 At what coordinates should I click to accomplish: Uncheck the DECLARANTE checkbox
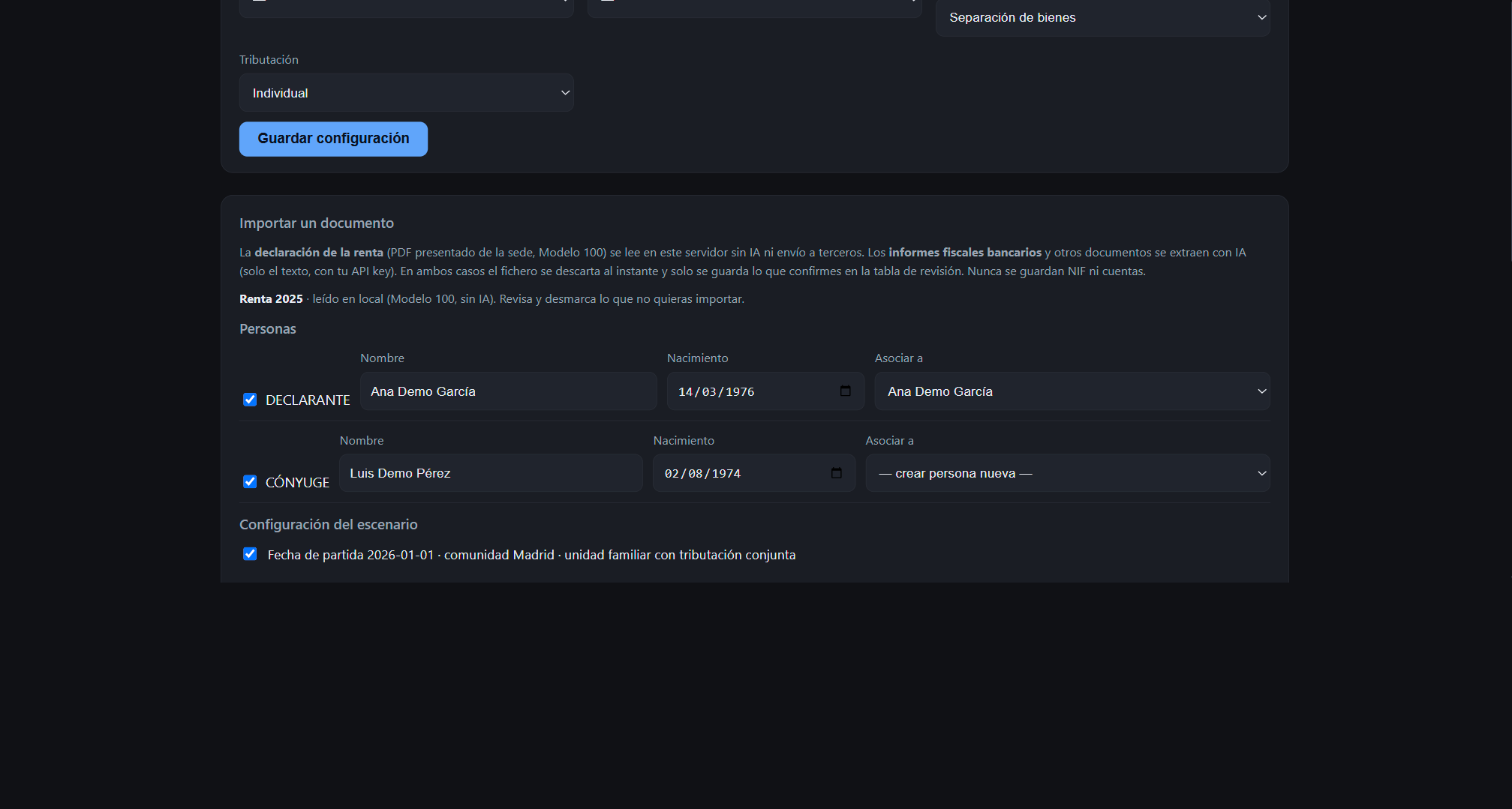tap(250, 399)
